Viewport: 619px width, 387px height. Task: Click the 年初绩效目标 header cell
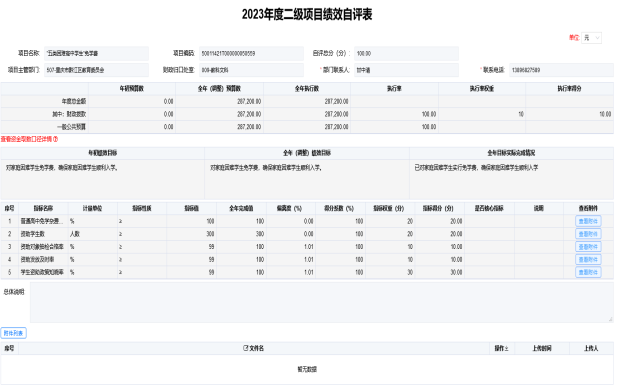(103, 153)
